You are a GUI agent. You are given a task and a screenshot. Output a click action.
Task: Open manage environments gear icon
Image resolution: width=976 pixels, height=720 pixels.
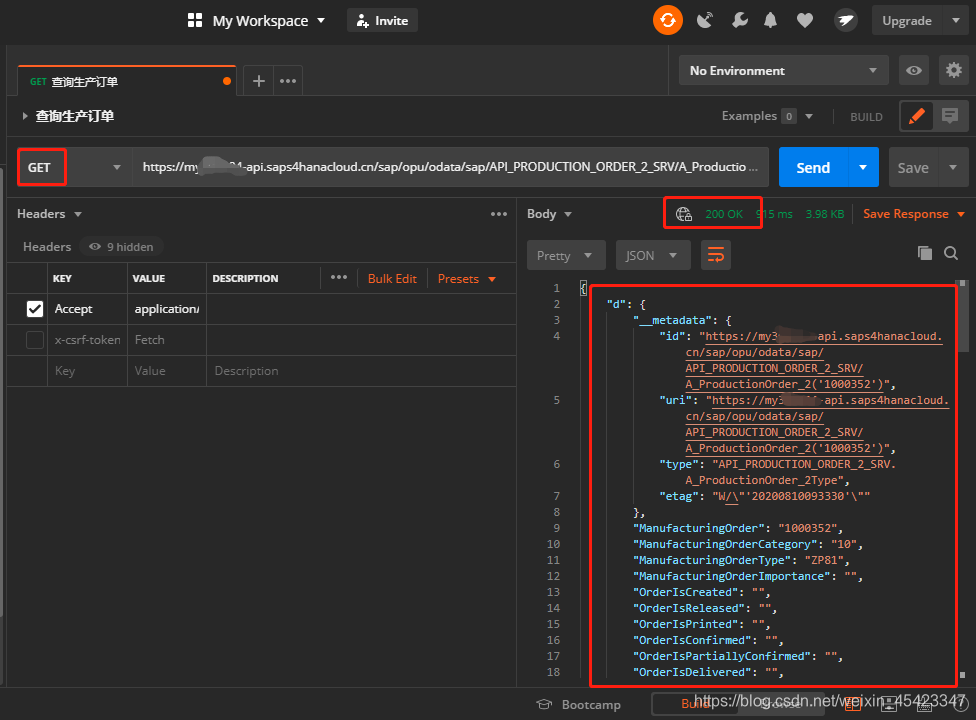point(954,70)
